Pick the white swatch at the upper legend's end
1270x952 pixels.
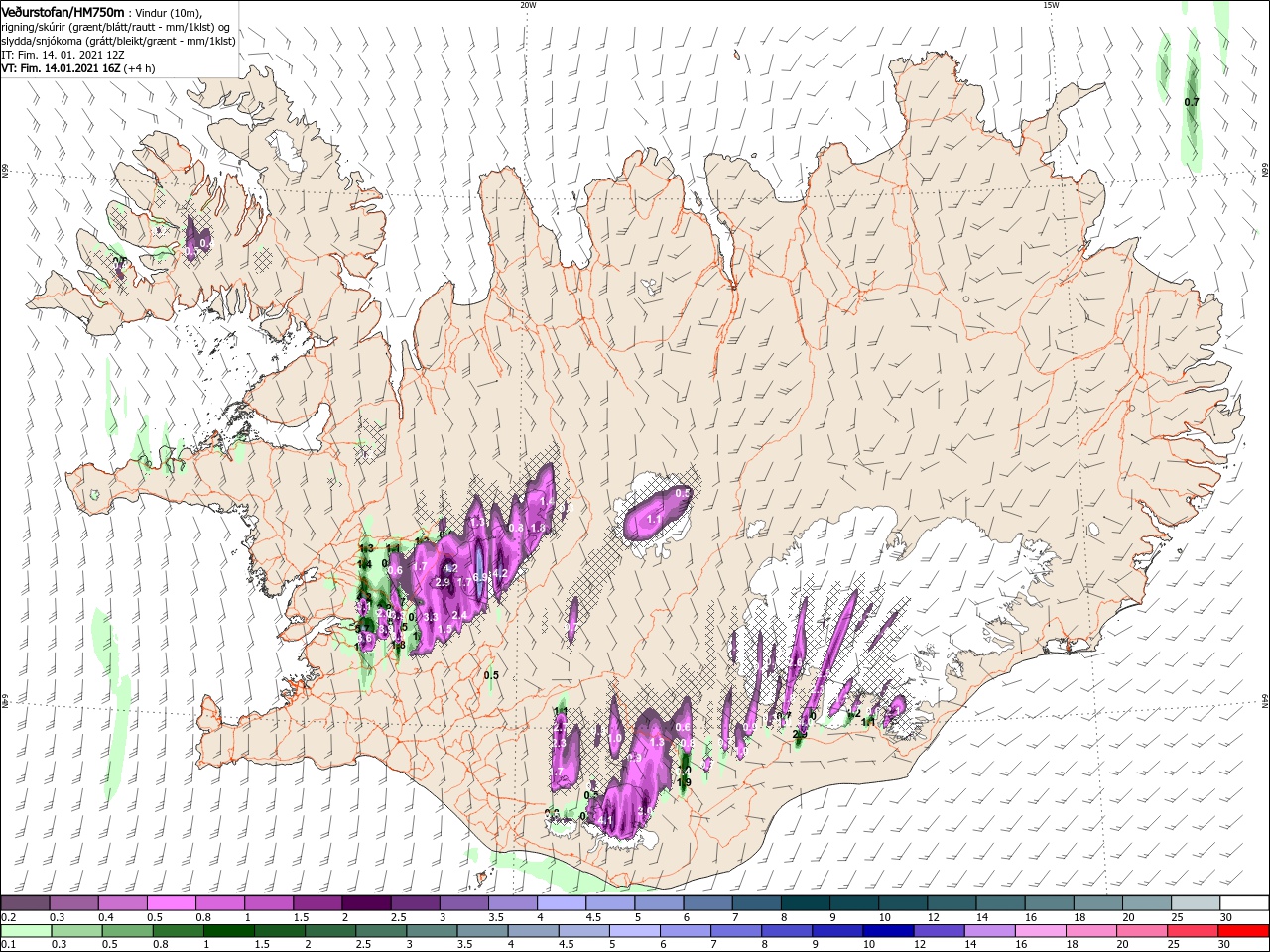pyautogui.click(x=1245, y=903)
